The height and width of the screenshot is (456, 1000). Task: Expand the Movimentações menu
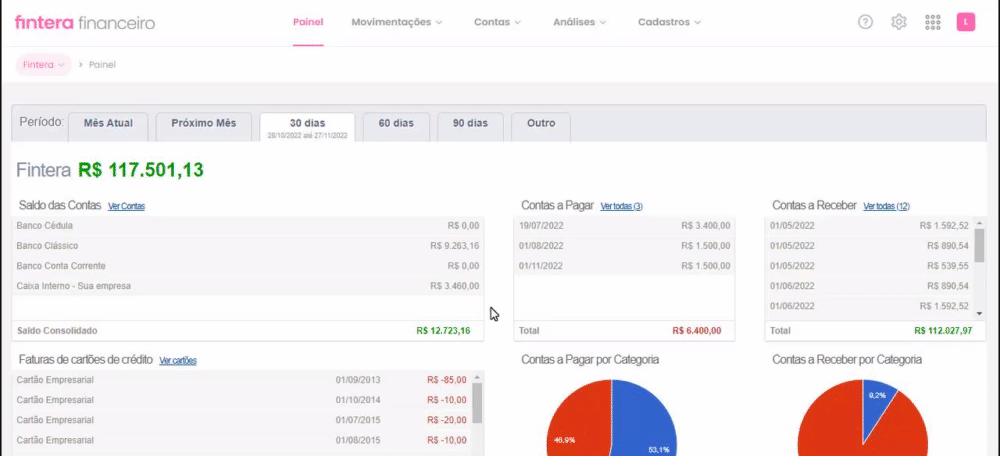397,22
